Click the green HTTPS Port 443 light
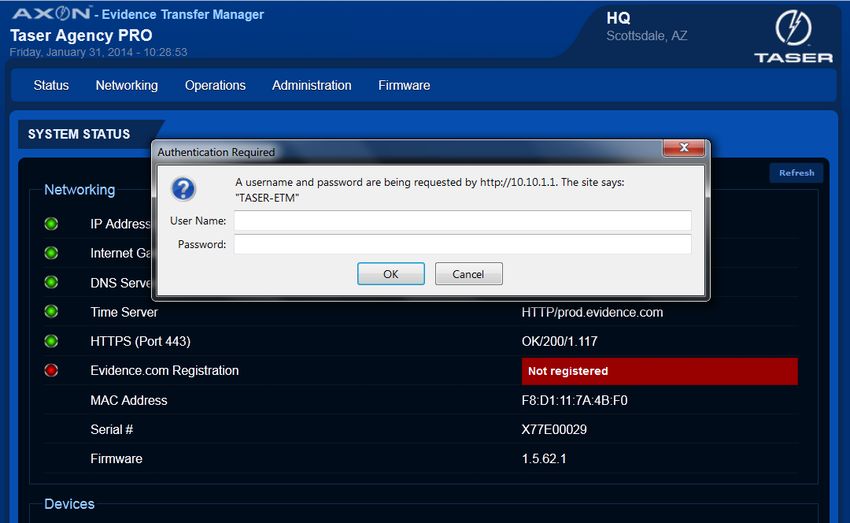The height and width of the screenshot is (523, 850). click(51, 341)
